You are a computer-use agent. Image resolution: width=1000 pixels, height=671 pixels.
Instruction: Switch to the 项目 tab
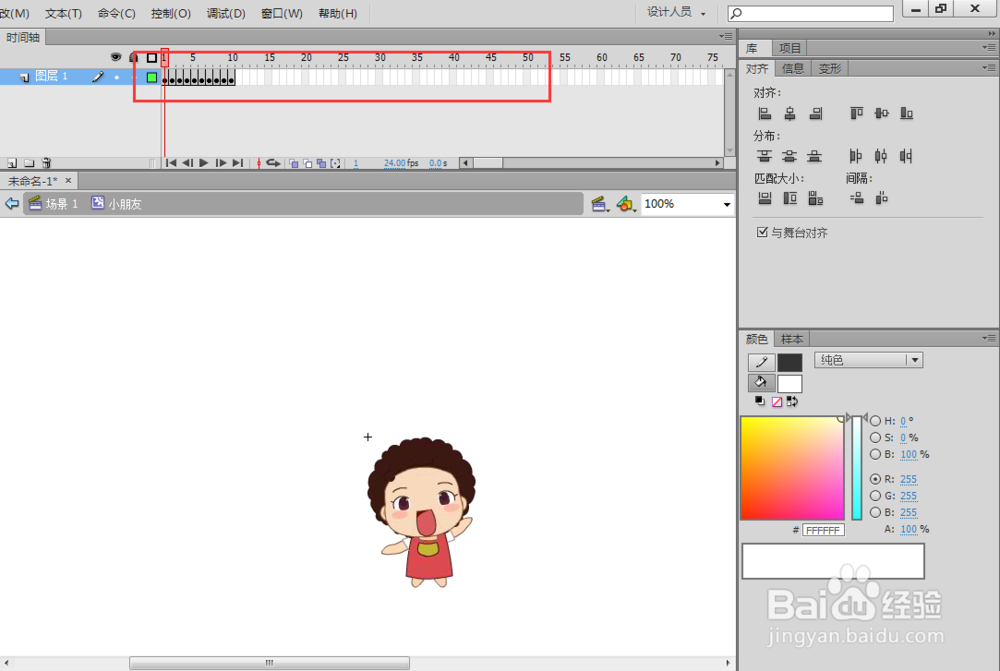click(x=790, y=48)
